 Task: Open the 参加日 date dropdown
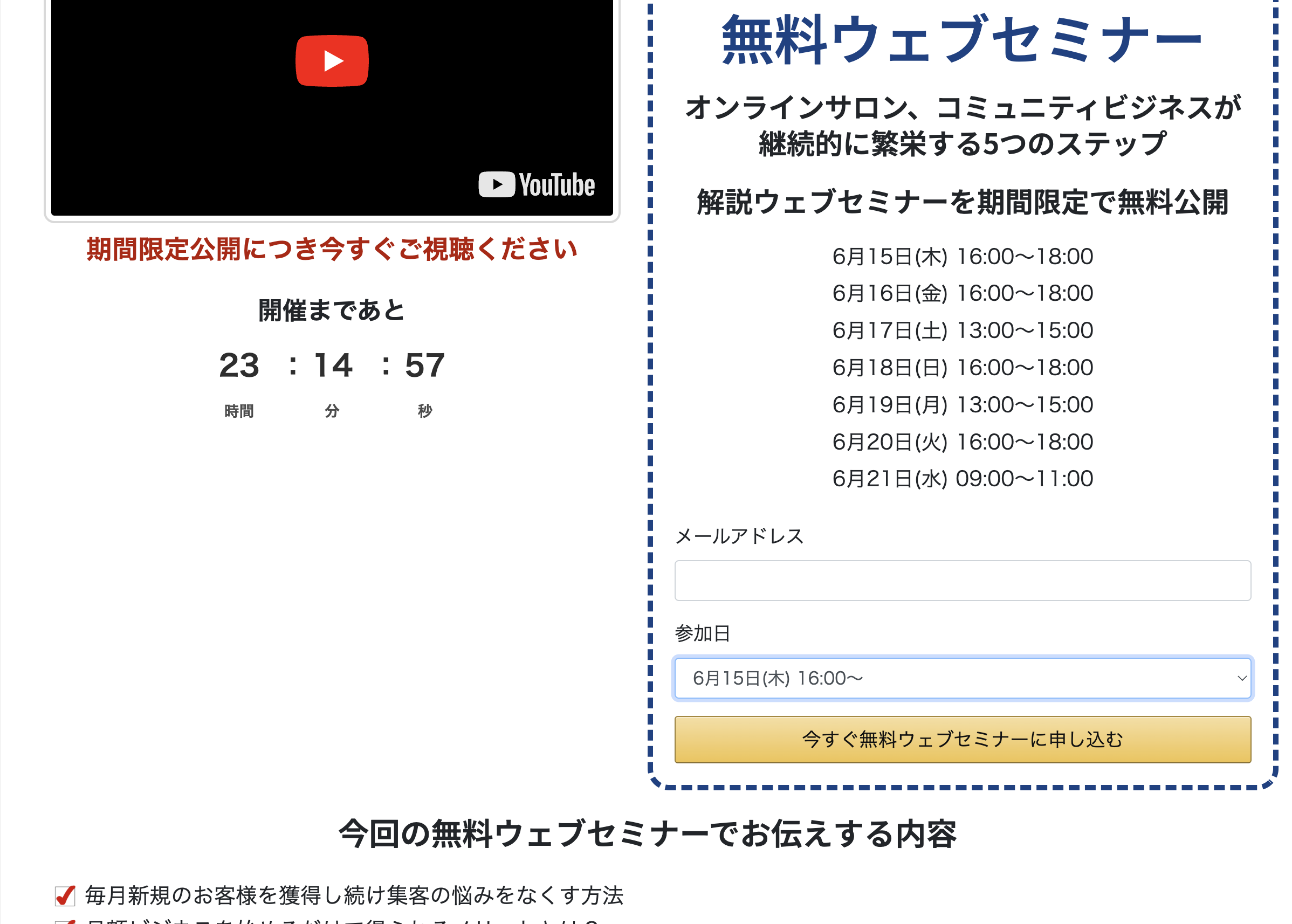point(962,678)
